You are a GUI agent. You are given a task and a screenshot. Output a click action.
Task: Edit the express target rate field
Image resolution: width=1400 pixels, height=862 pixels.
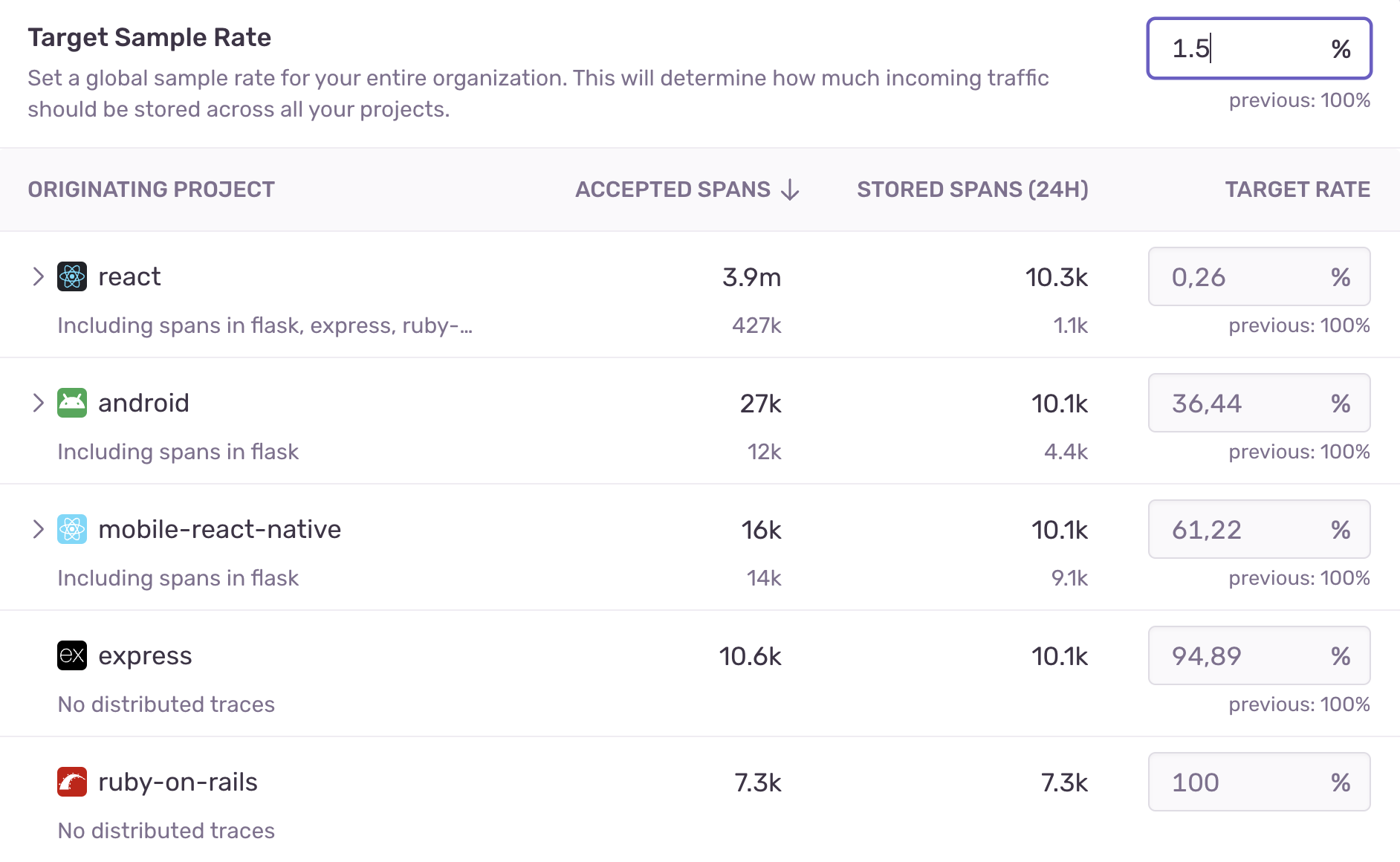(x=1248, y=656)
